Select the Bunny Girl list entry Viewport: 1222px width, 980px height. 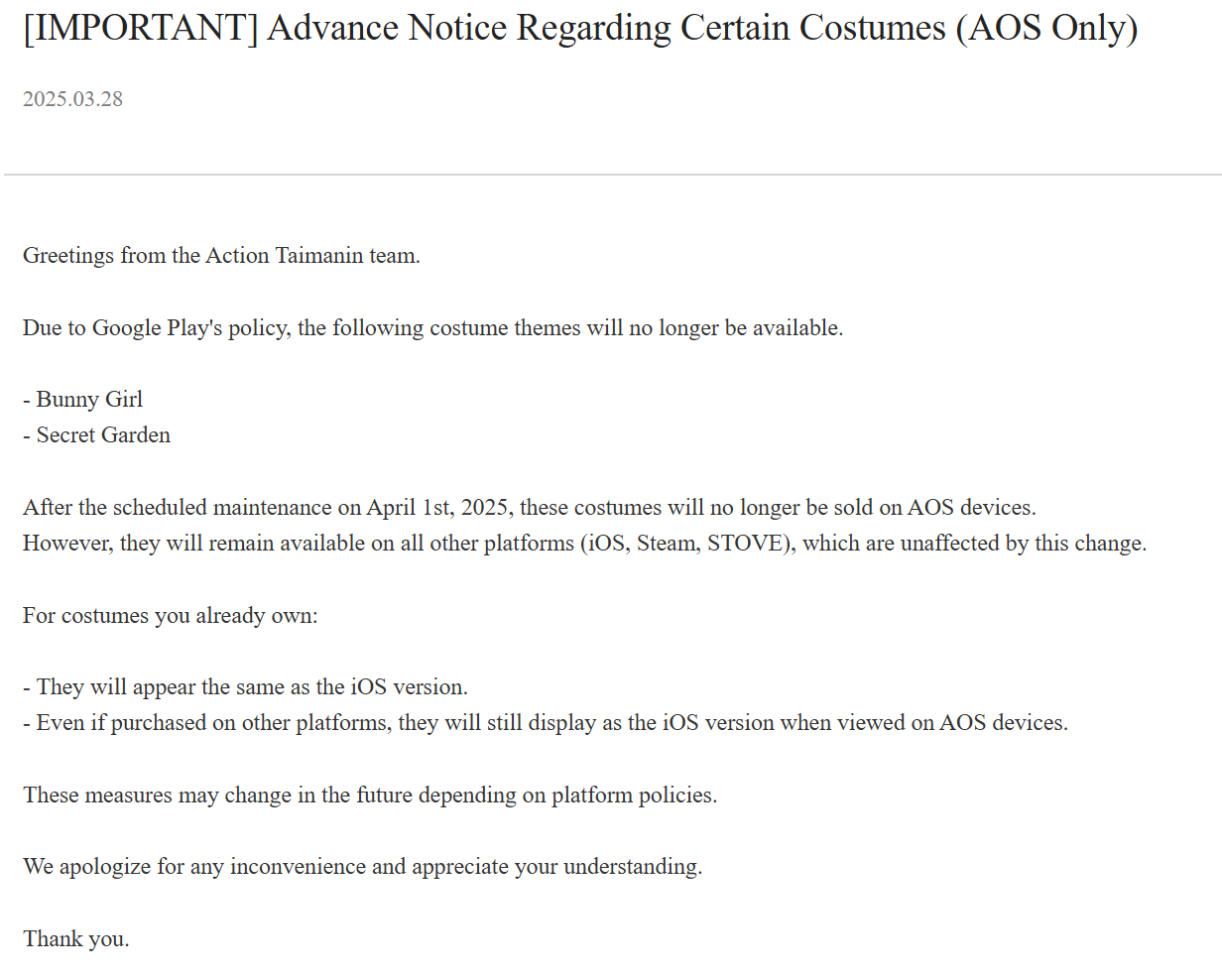click(x=83, y=400)
